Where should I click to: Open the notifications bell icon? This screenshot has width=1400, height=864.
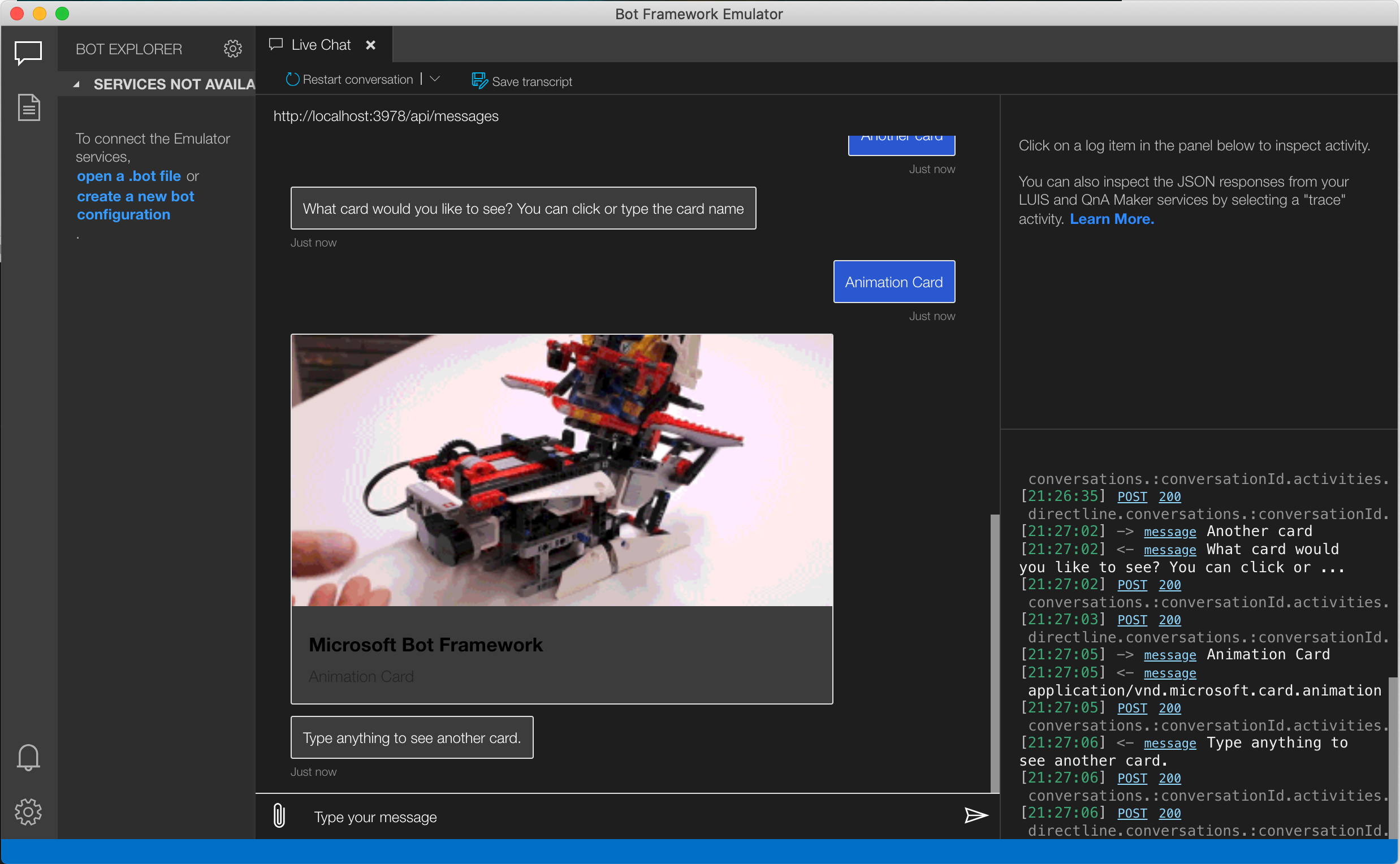click(28, 757)
